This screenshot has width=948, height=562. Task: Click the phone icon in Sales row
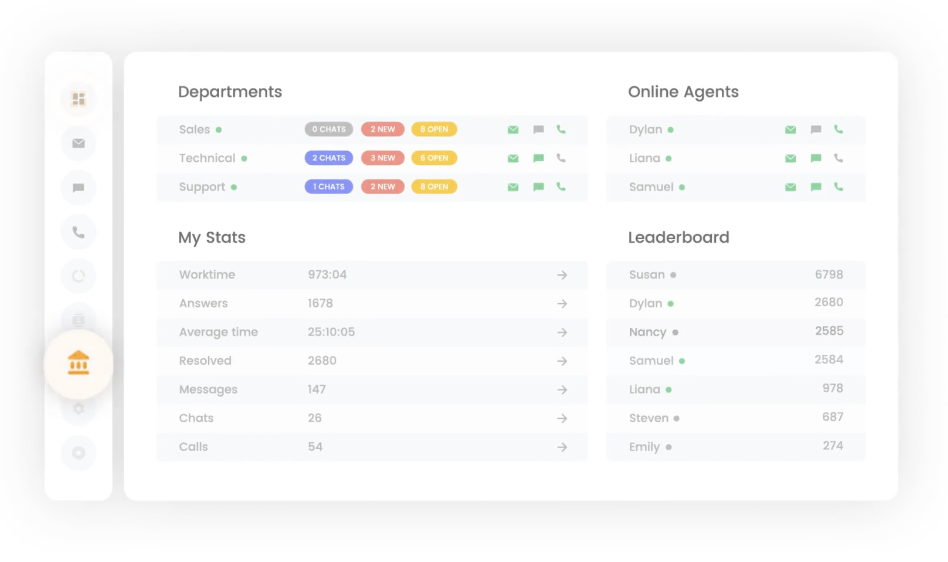coord(561,129)
